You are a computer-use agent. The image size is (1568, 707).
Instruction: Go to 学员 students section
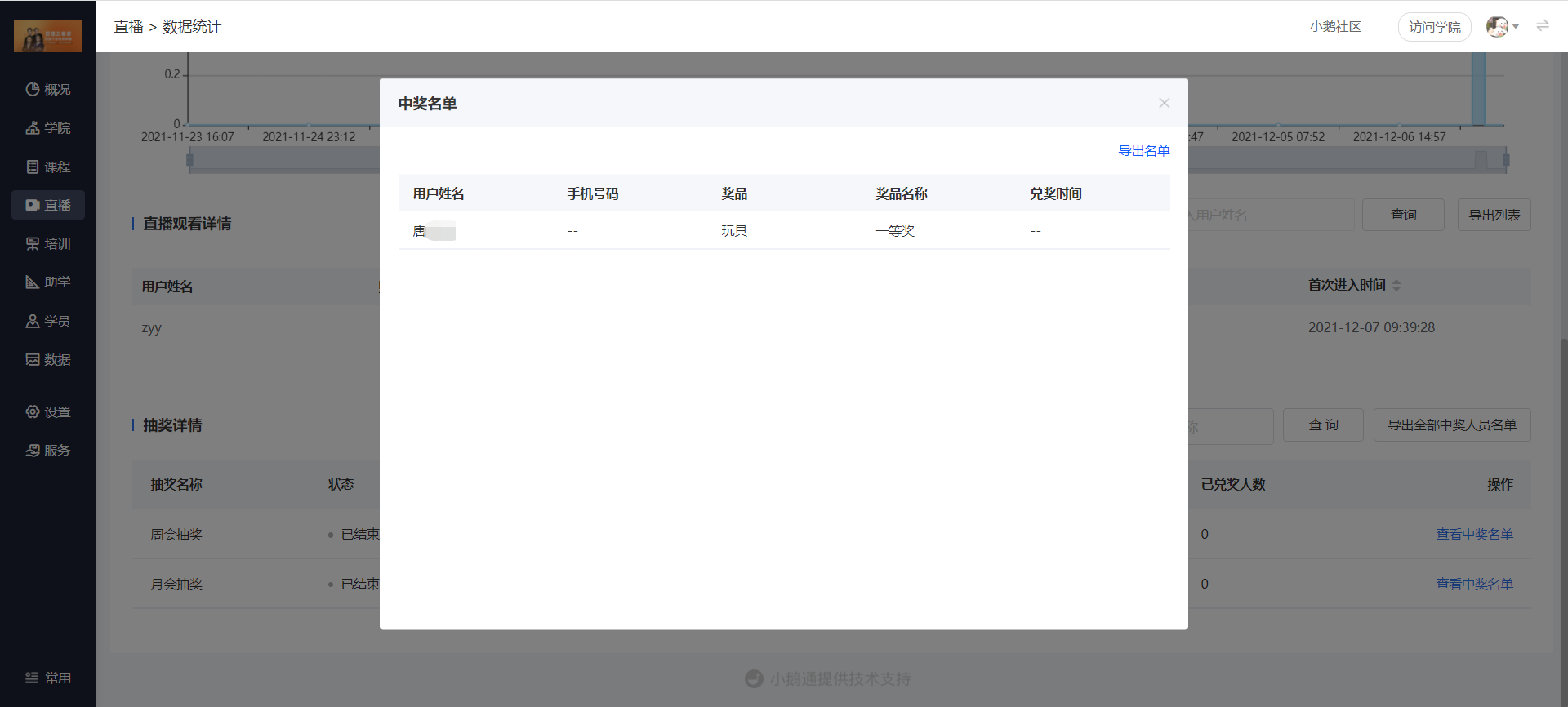(48, 321)
